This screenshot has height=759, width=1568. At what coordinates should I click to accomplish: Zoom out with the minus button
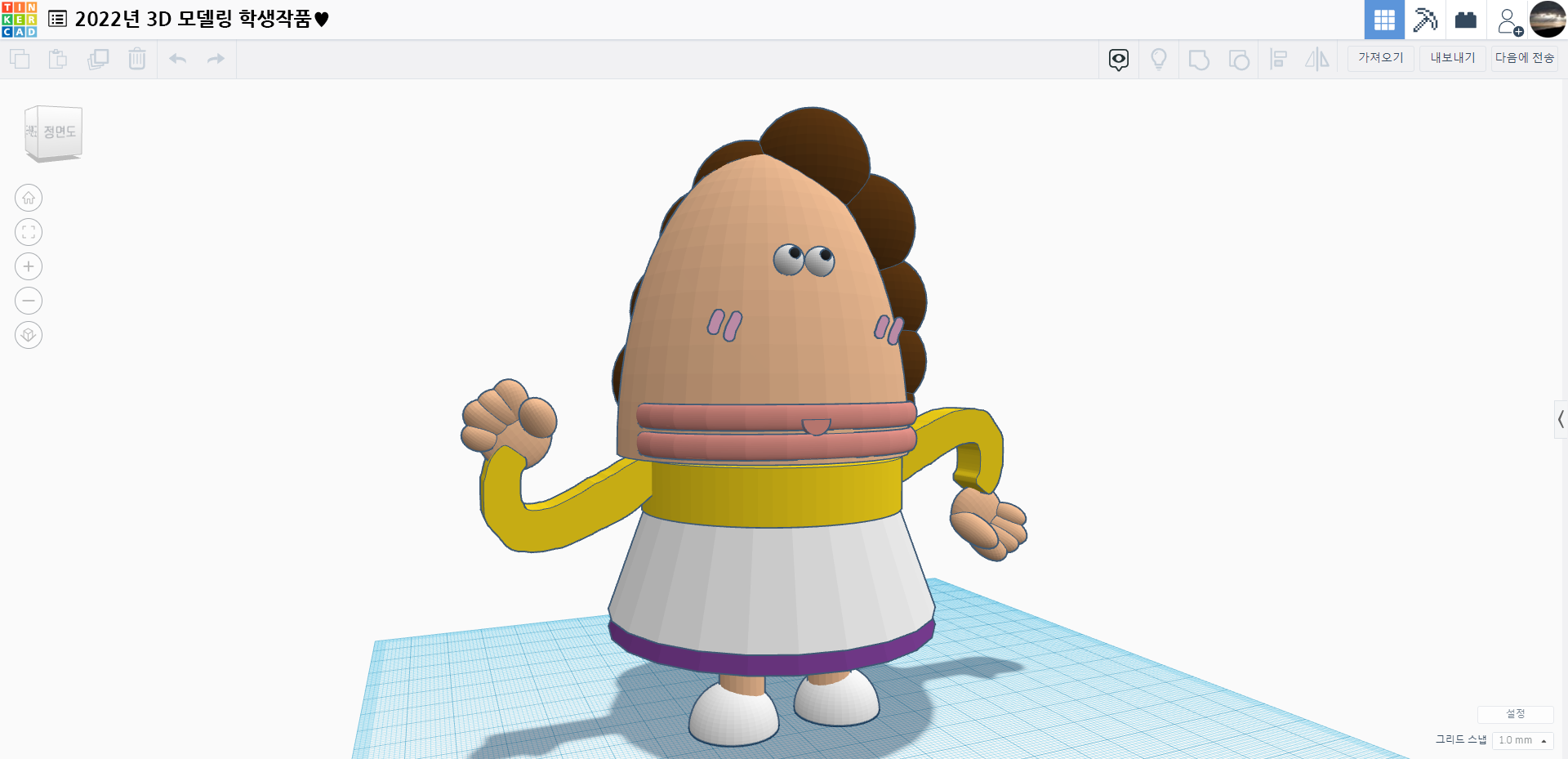pos(29,301)
